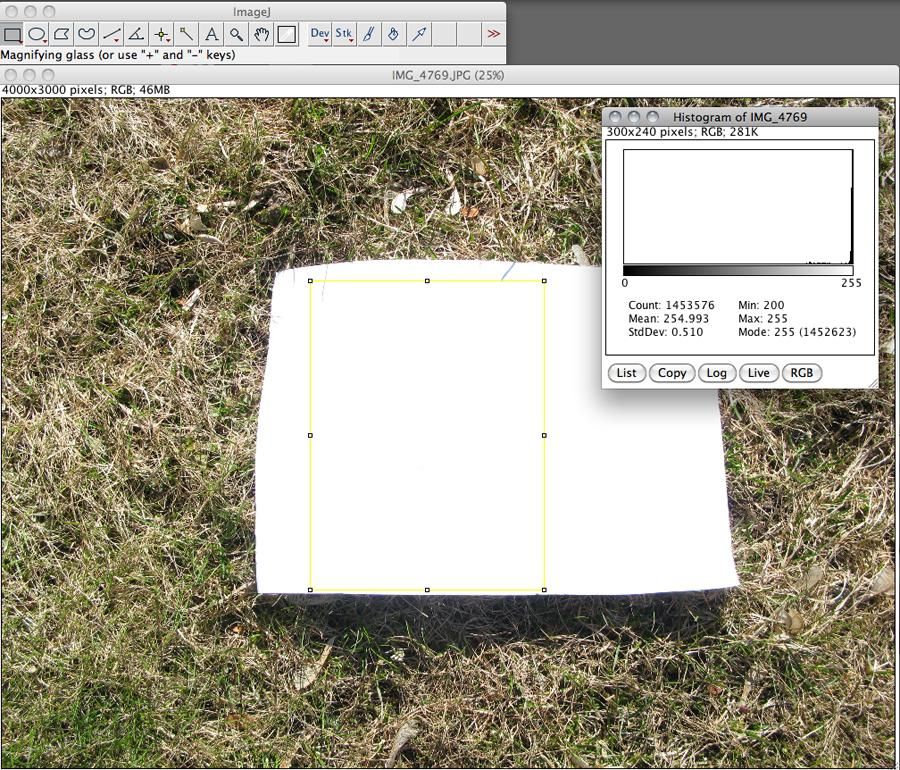Screen dimensions: 900x770
Task: Click the top-left selection corner handle
Action: tap(311, 281)
